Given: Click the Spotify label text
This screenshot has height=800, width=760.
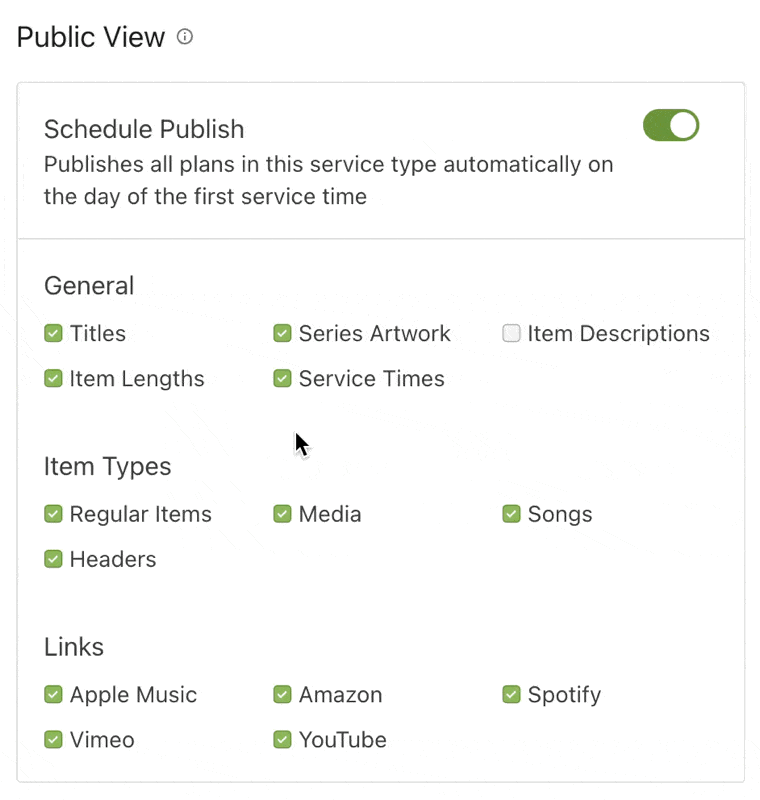Looking at the screenshot, I should [564, 694].
